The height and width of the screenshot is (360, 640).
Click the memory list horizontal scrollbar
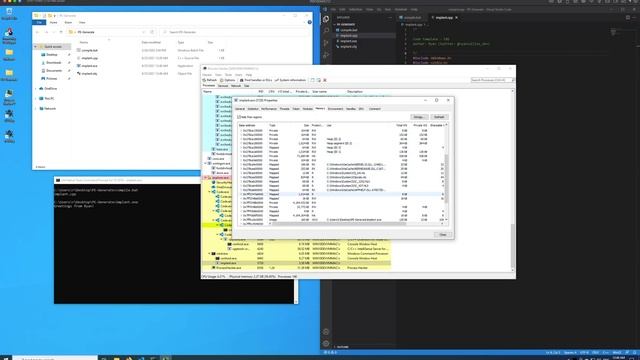(x=339, y=223)
